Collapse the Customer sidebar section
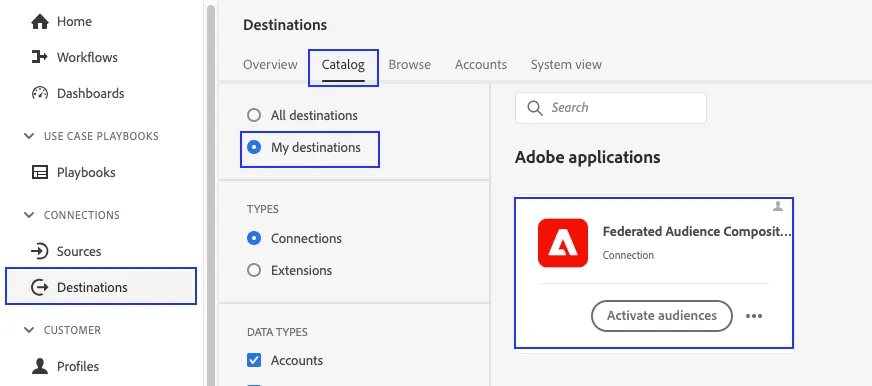The image size is (872, 386). click(x=28, y=330)
